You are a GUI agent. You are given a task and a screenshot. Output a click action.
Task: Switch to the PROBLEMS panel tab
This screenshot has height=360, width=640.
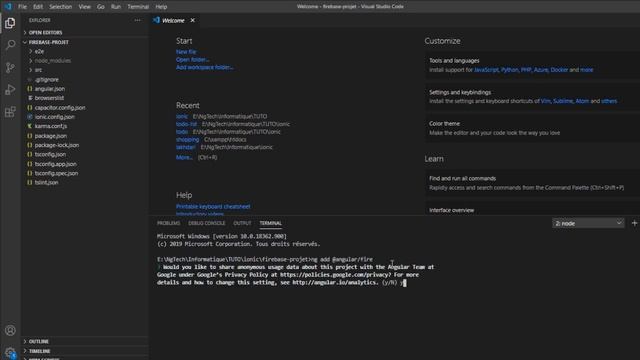[x=169, y=223]
